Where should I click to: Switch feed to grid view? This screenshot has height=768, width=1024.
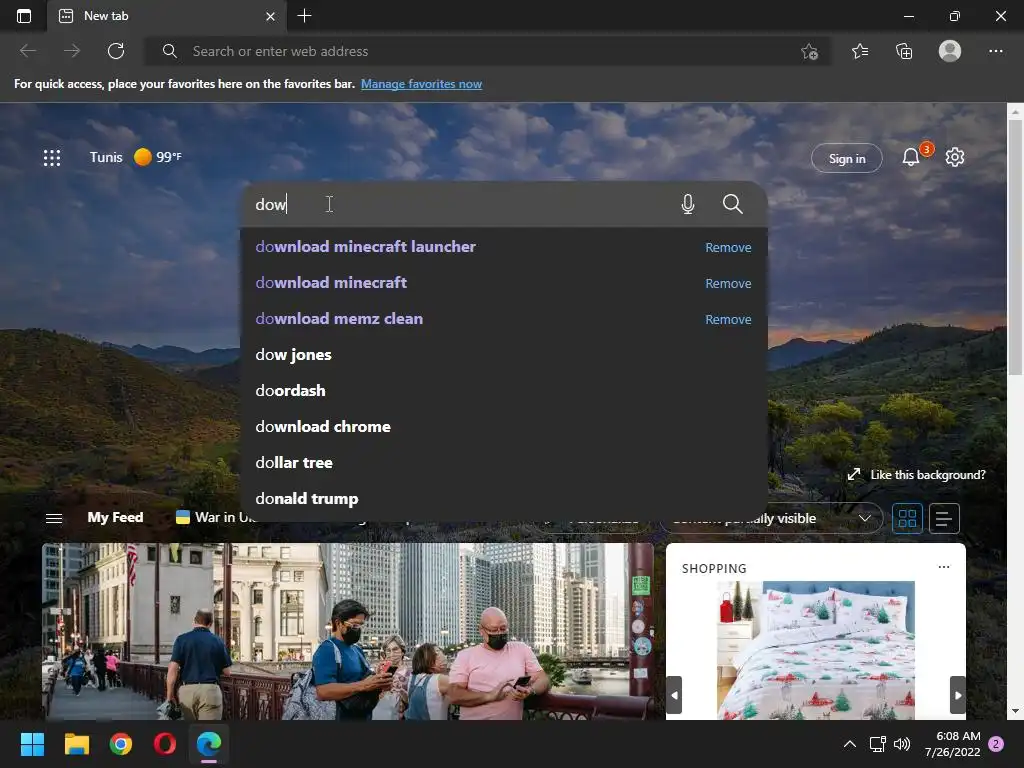[x=907, y=519]
